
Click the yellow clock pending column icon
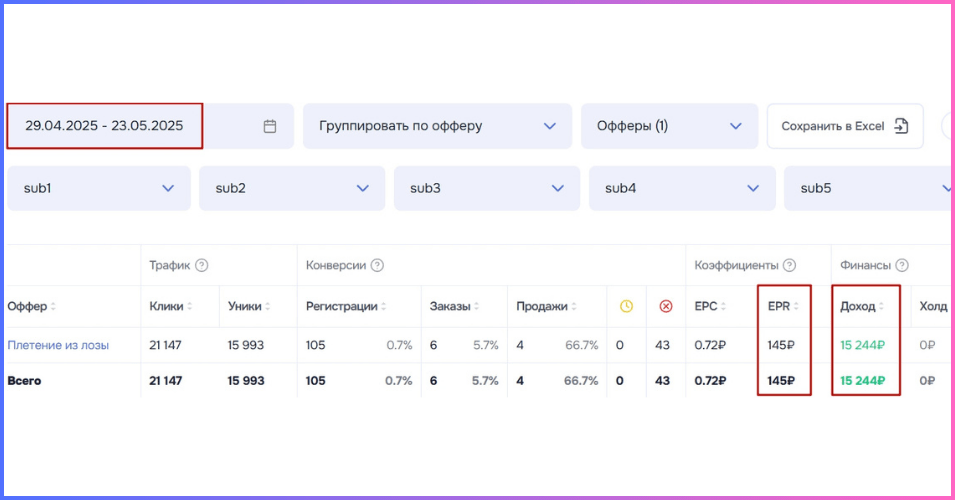pyautogui.click(x=626, y=306)
